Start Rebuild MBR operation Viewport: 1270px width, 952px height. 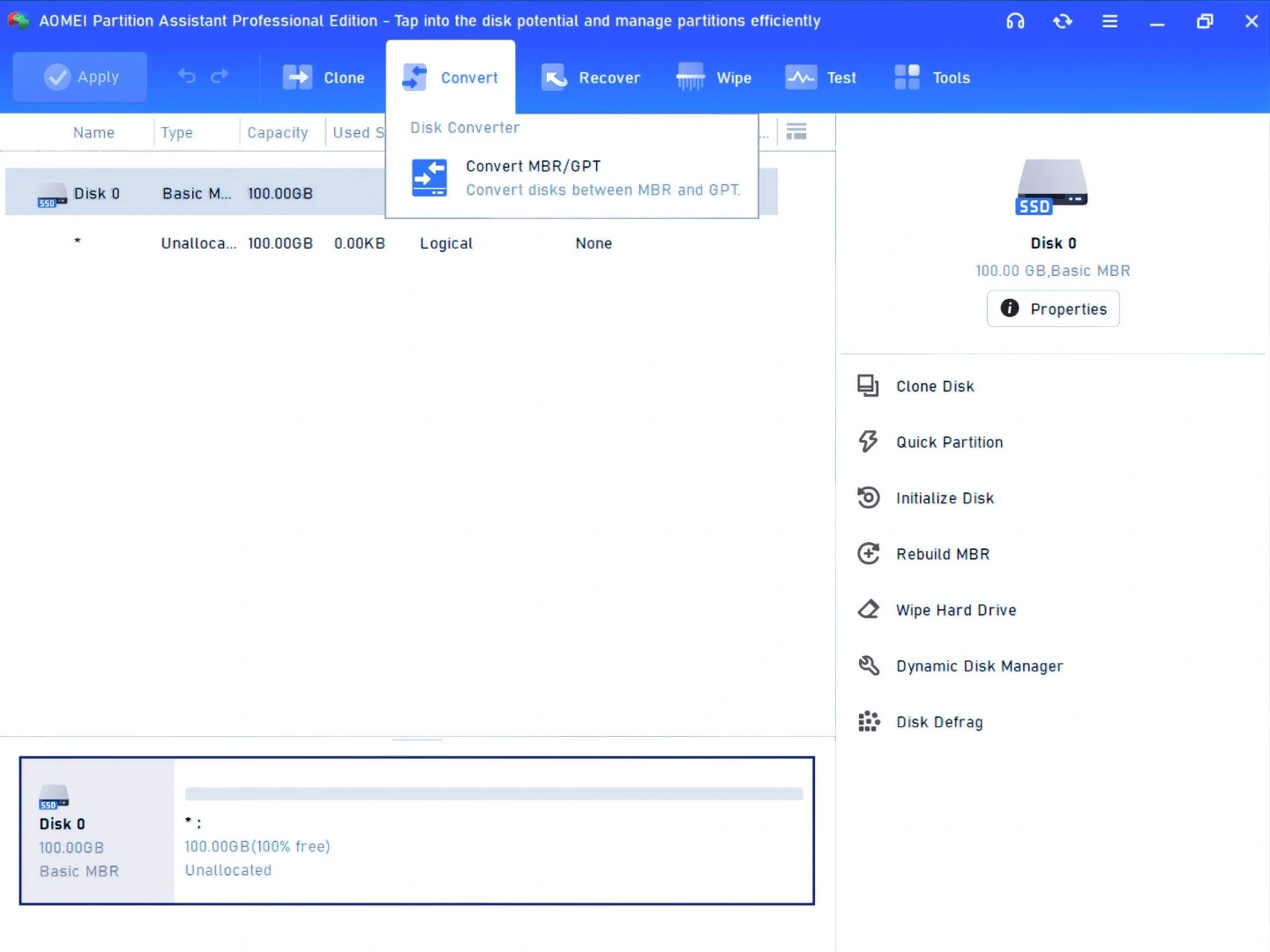[x=942, y=554]
